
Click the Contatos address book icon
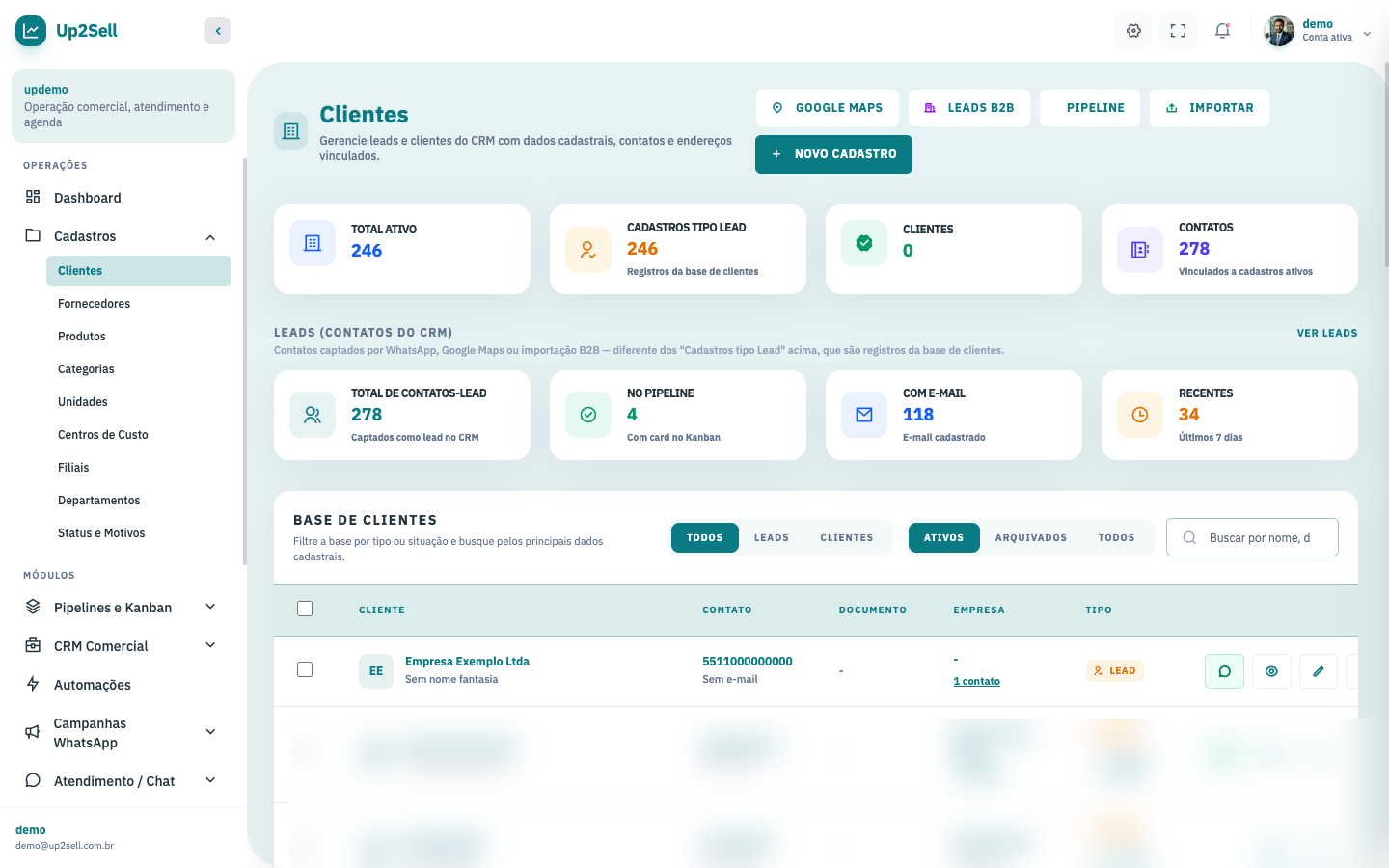coord(1140,251)
